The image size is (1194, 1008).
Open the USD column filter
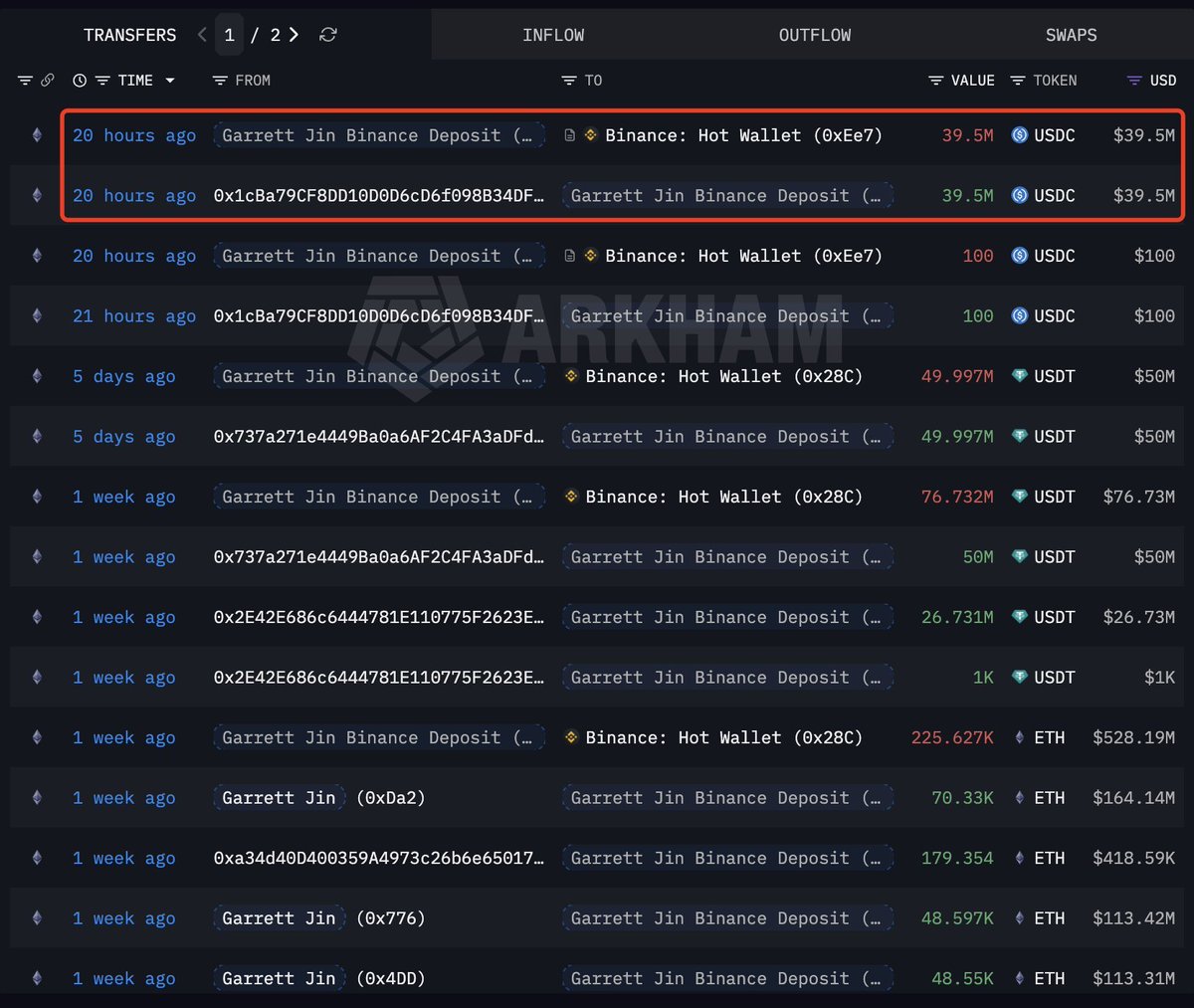1134,81
